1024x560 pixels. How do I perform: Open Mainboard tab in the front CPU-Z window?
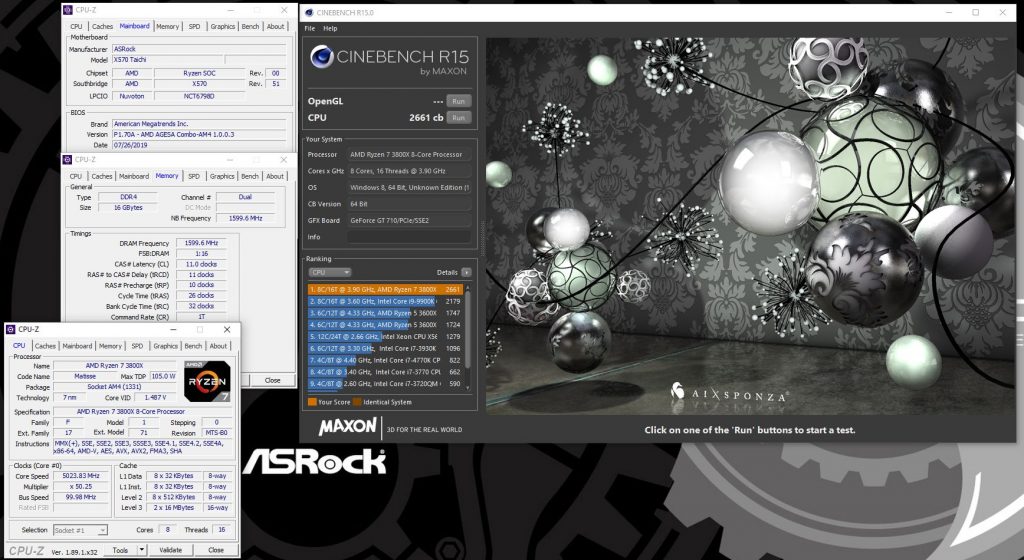tap(77, 346)
